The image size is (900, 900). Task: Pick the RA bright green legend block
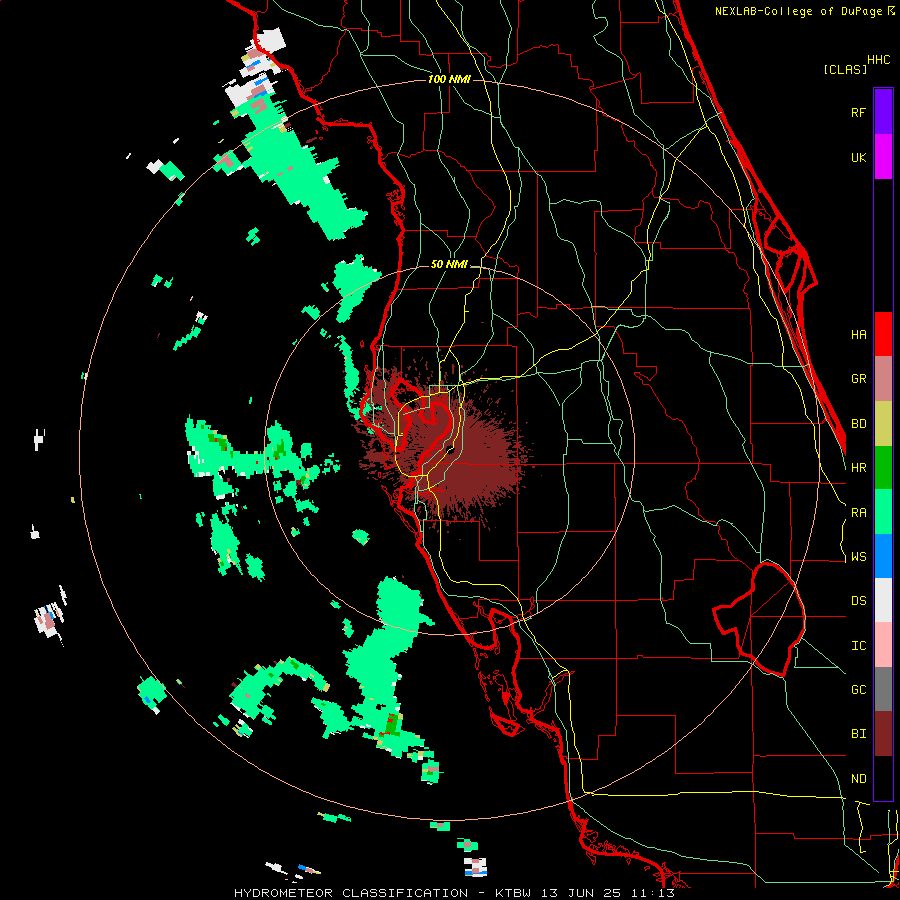pos(883,512)
